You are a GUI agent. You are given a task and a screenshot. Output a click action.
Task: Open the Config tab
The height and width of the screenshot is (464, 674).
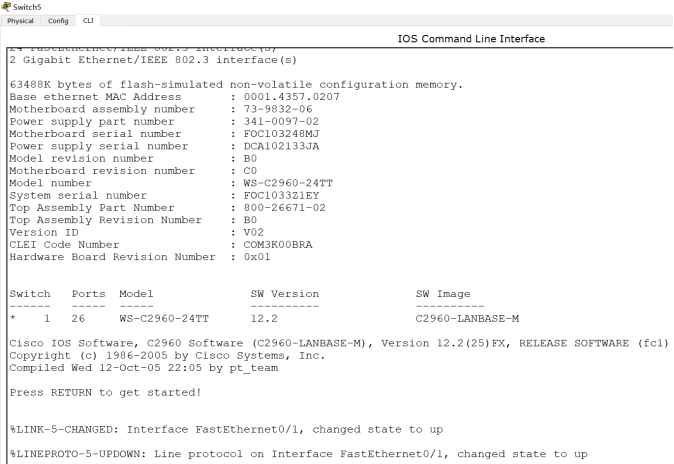tap(58, 21)
